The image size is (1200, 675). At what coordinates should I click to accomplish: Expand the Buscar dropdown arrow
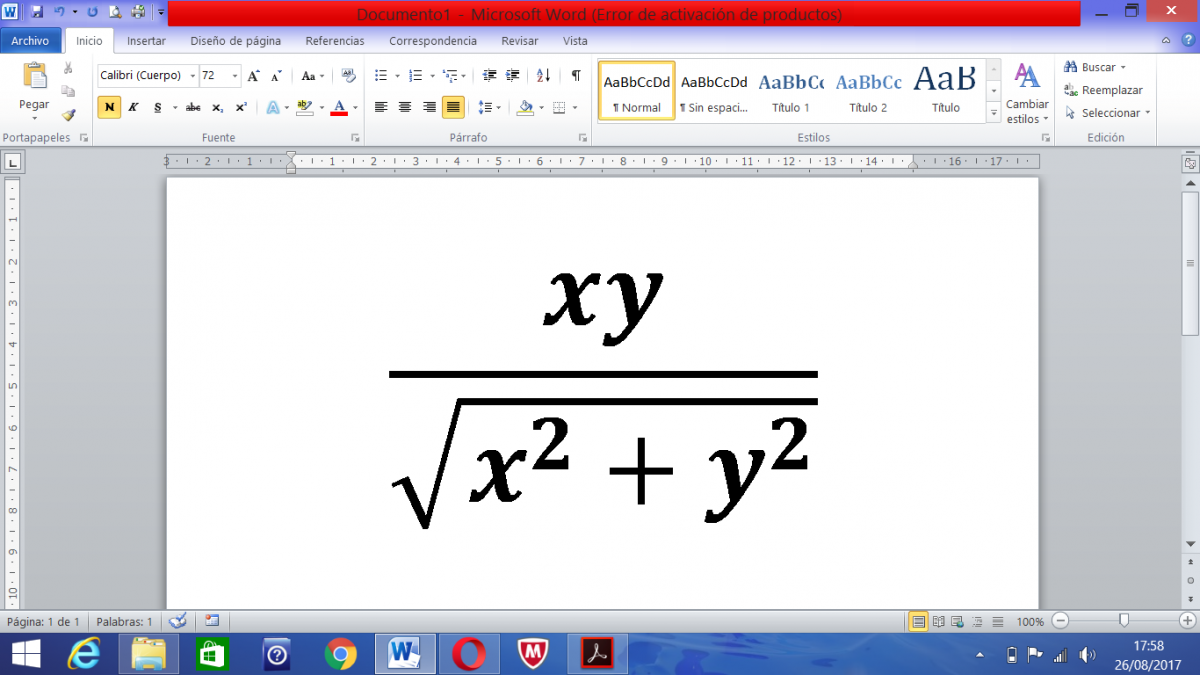(x=1123, y=67)
